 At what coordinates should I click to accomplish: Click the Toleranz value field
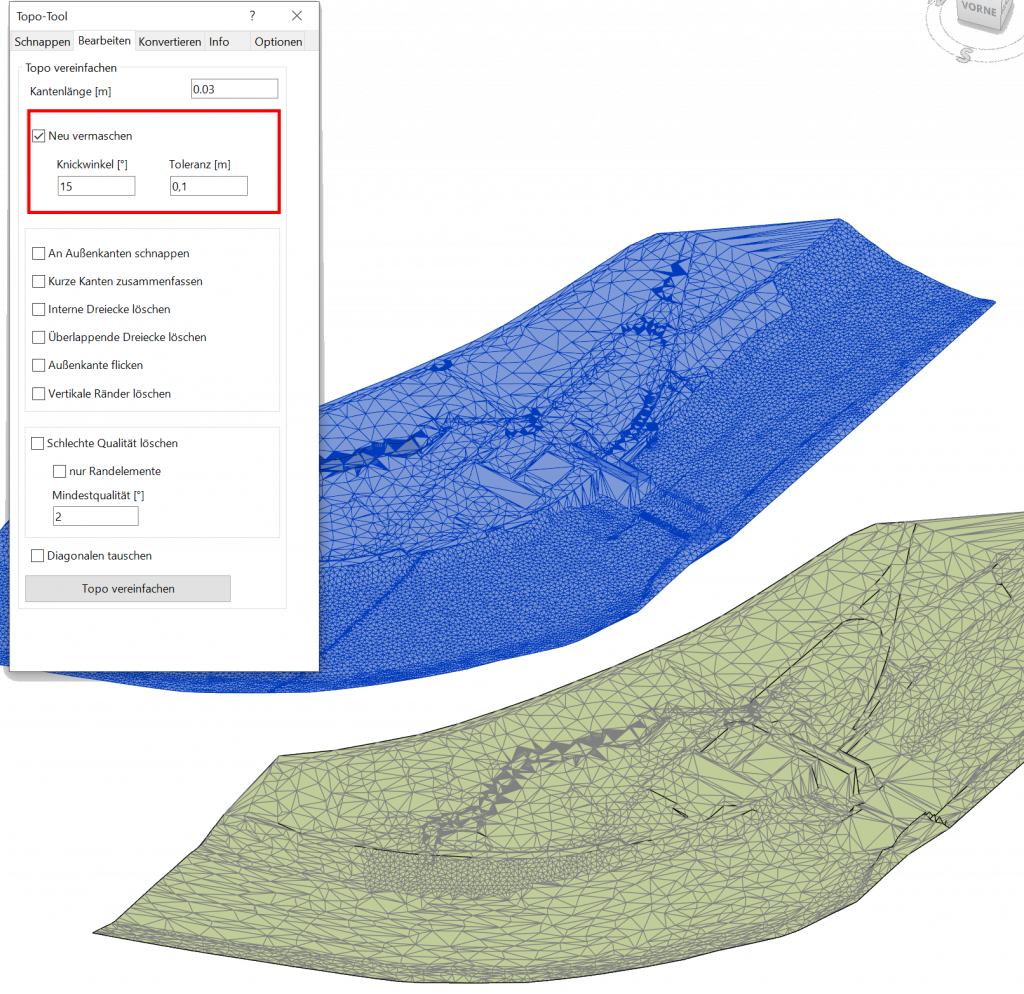click(x=208, y=186)
